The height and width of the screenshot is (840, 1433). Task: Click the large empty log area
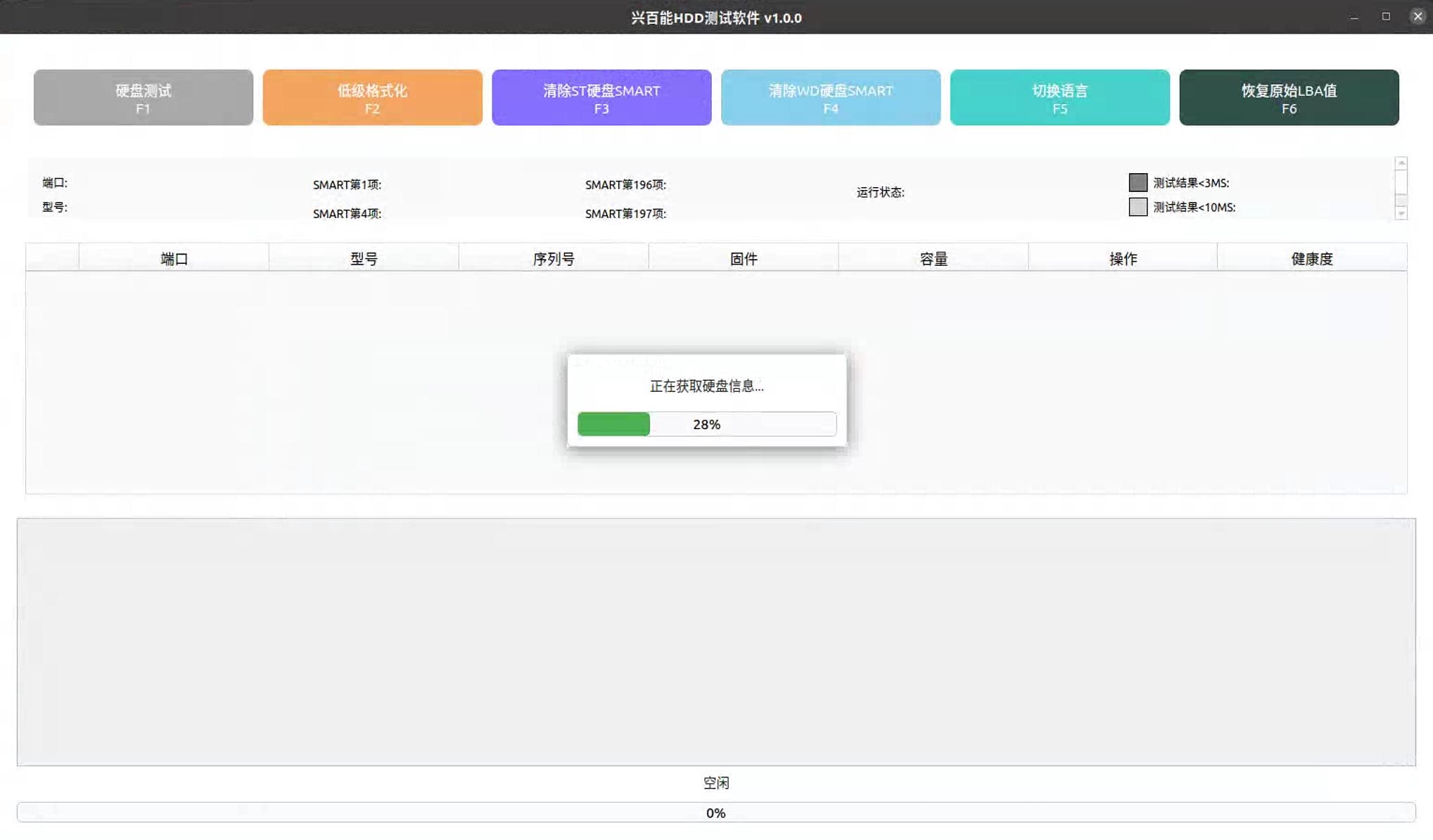715,642
